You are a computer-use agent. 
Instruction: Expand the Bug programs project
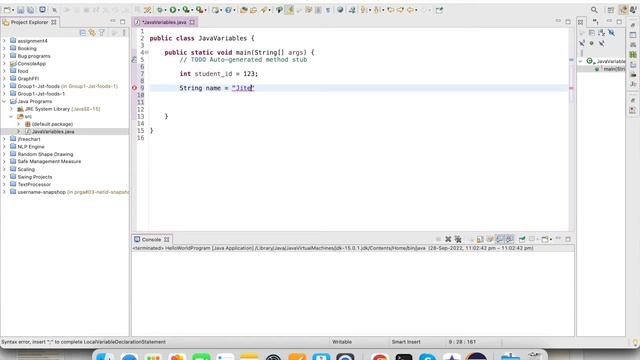4,56
